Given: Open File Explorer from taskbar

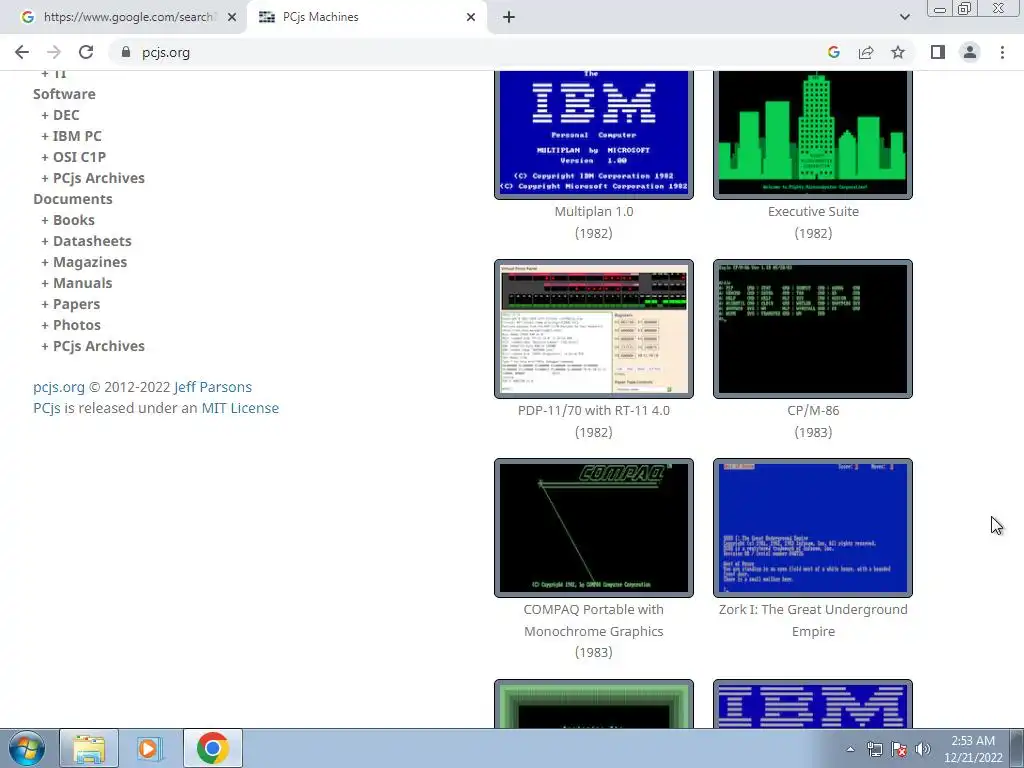Looking at the screenshot, I should click(89, 748).
